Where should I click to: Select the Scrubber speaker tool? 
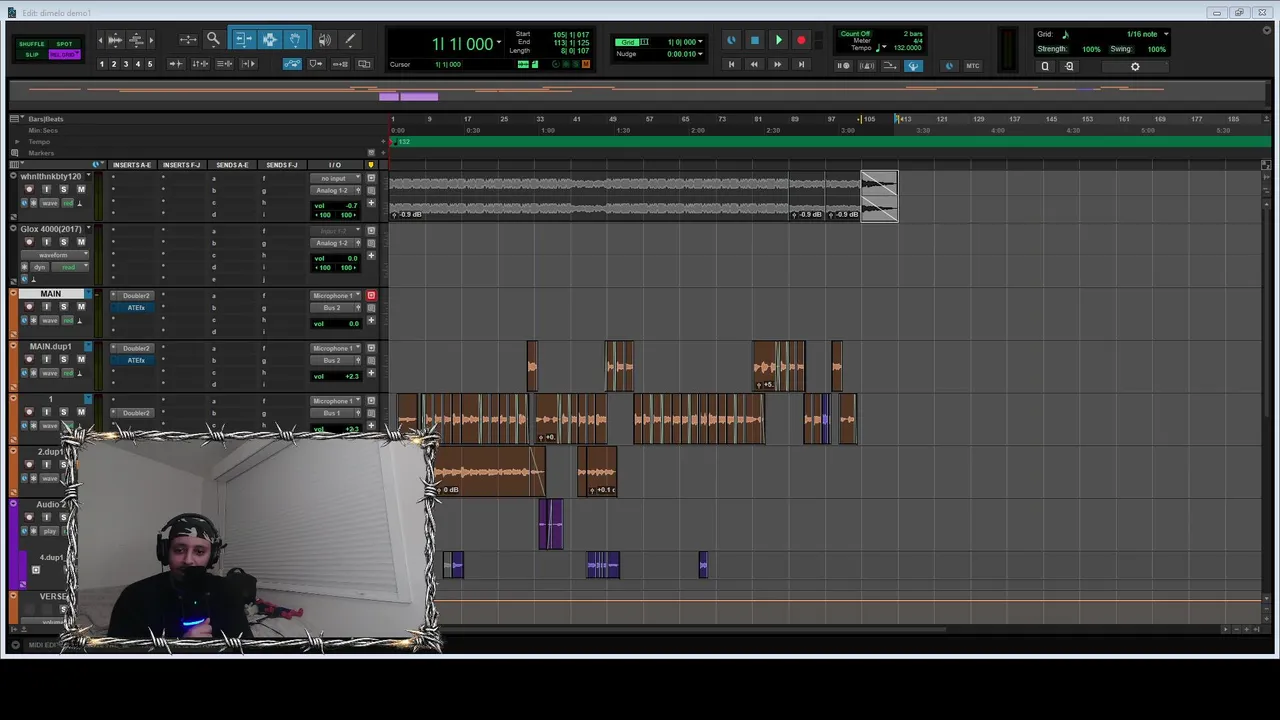coord(324,40)
